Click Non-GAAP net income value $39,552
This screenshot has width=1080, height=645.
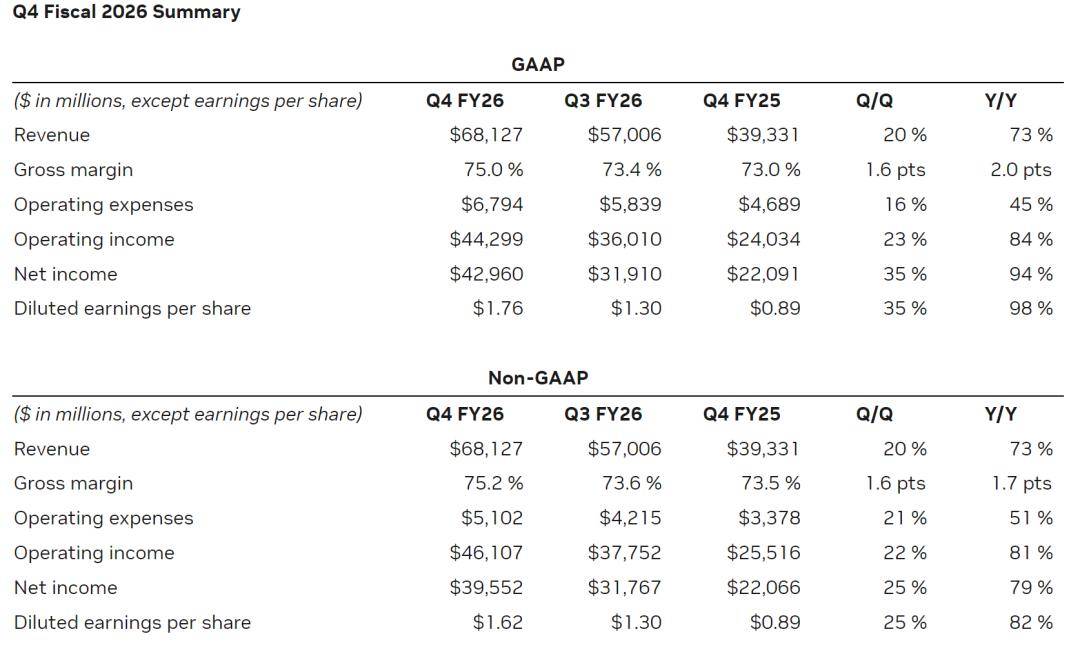coord(486,588)
